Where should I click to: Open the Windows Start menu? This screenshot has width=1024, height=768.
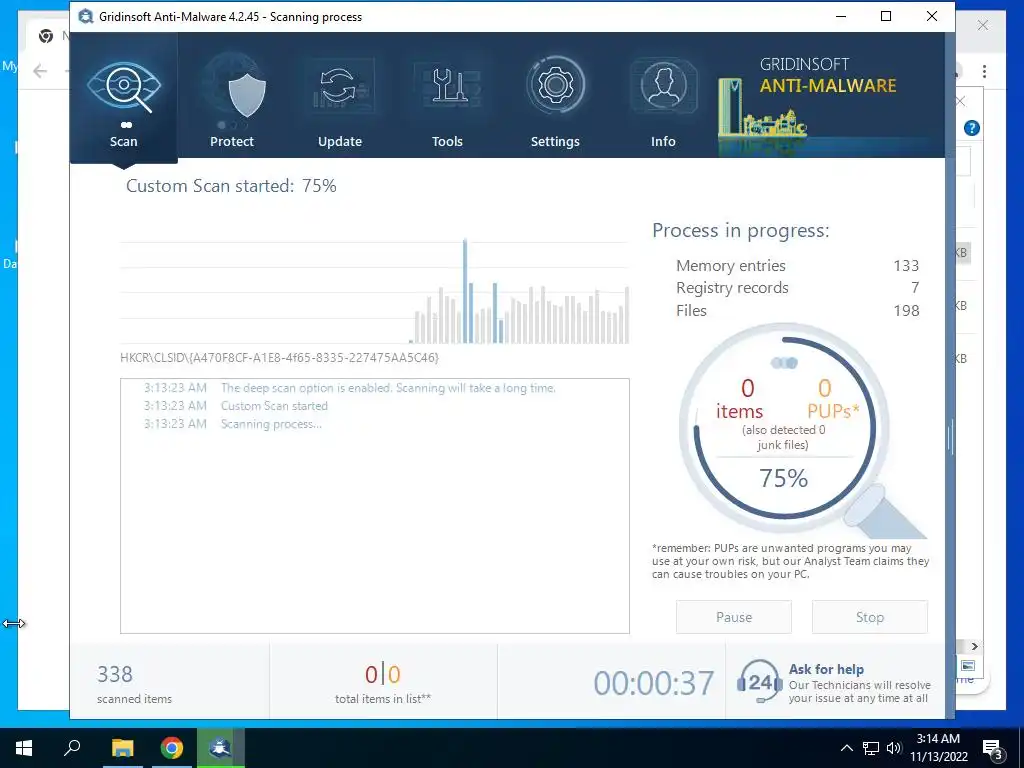point(24,748)
